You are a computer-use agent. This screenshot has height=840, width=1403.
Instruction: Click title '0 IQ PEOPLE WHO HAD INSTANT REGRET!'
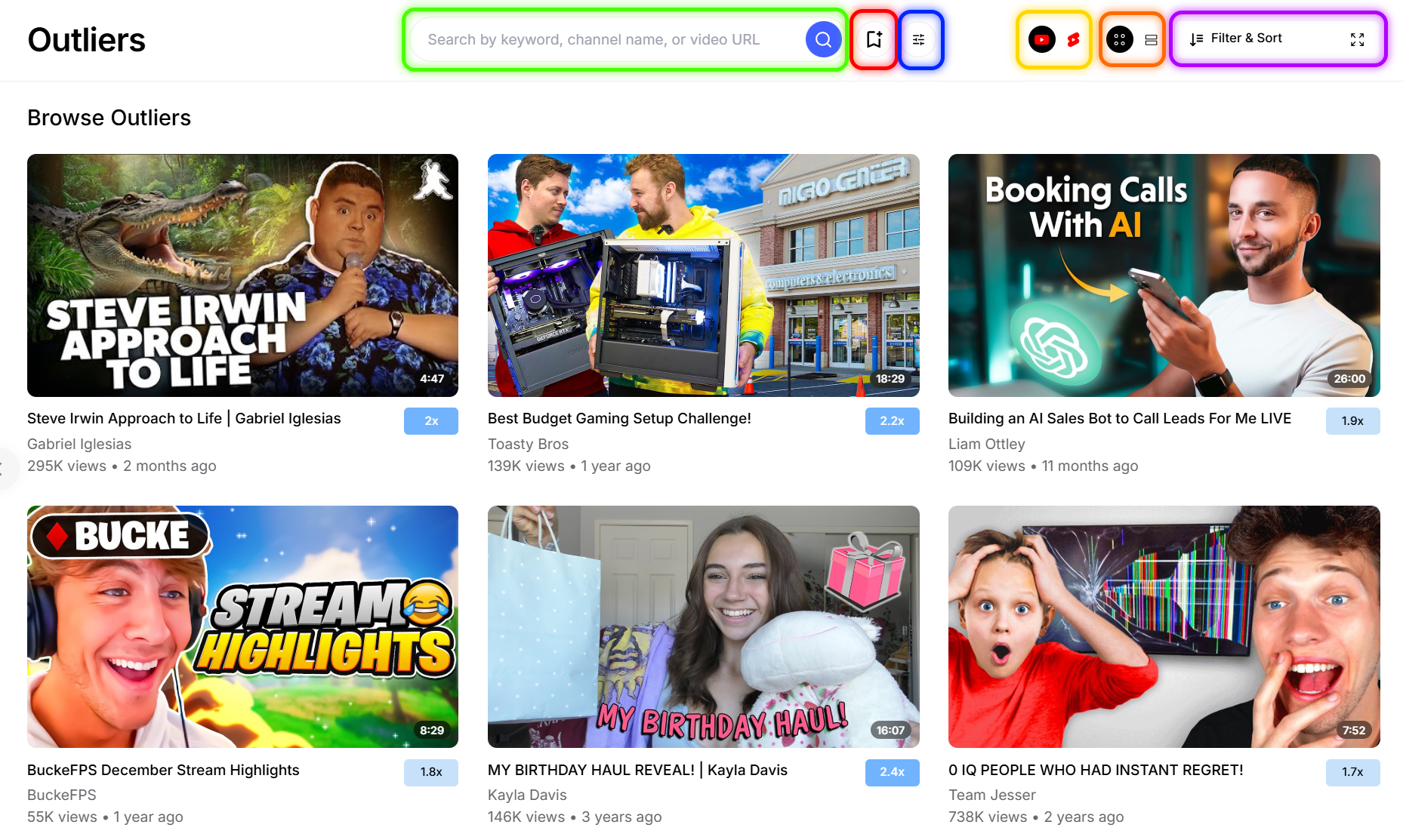point(1096,770)
